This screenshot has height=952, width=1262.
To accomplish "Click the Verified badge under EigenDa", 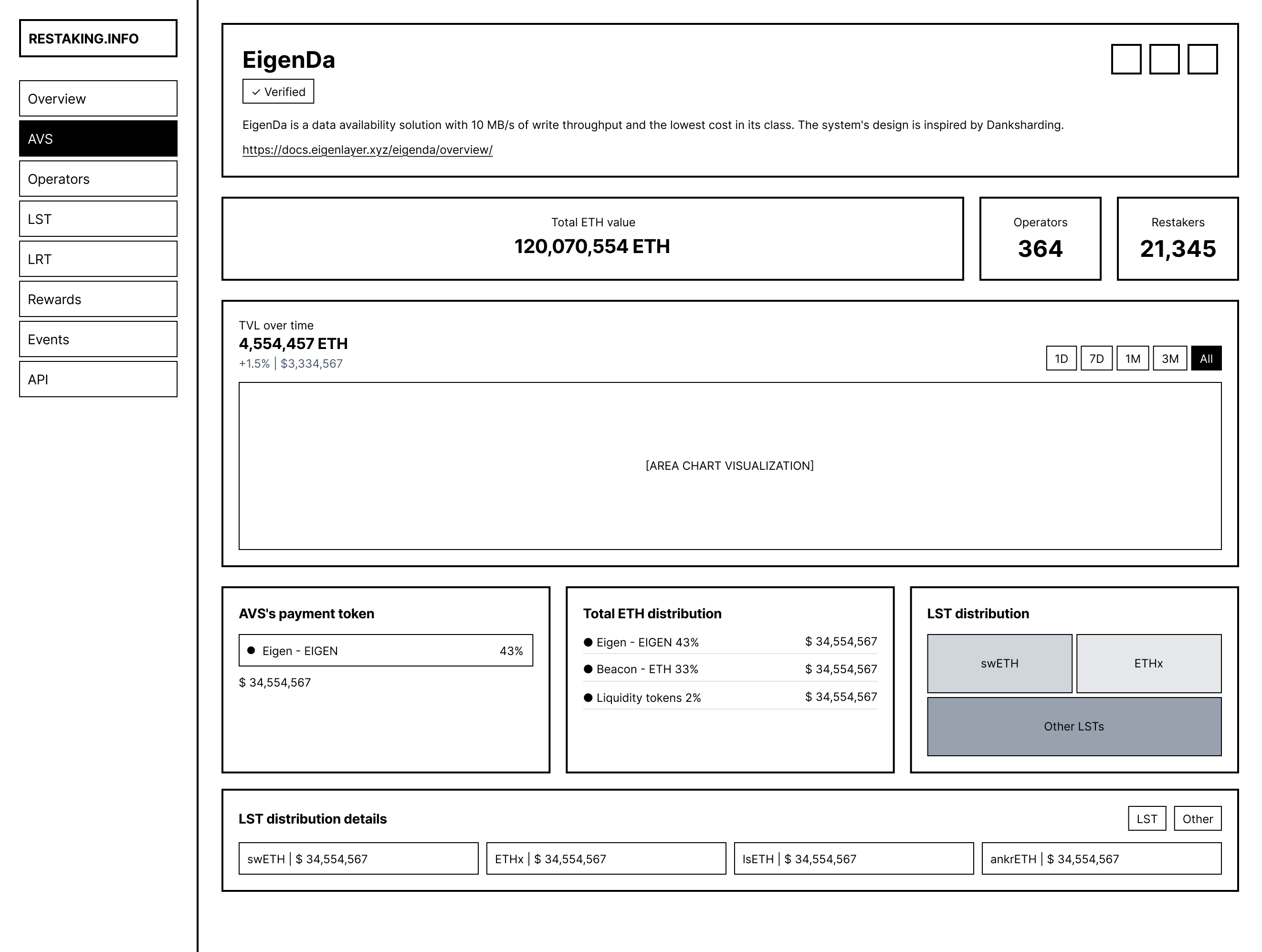I will (278, 91).
